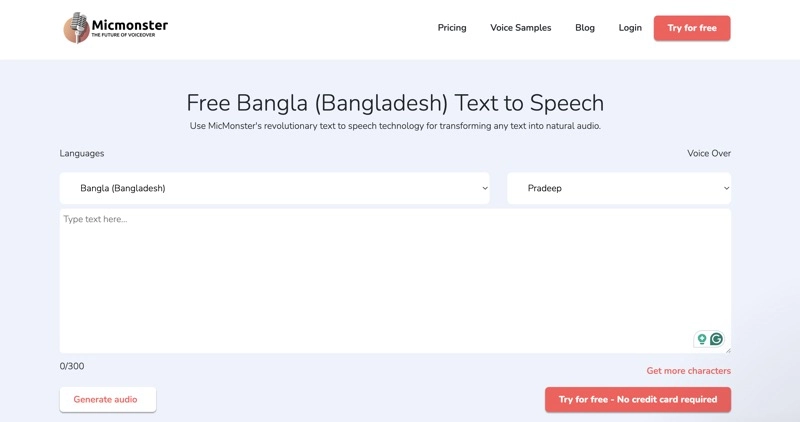Click the 0/300 character counter

pyautogui.click(x=72, y=366)
